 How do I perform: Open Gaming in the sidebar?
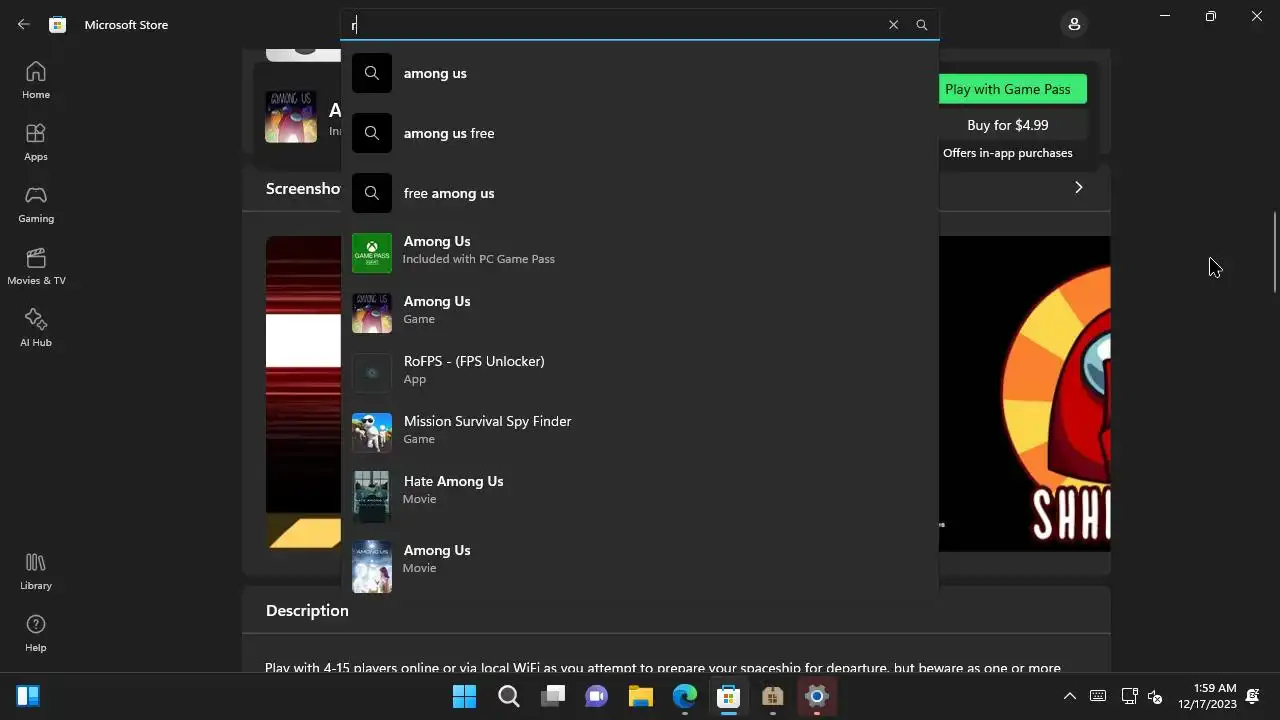click(x=36, y=204)
